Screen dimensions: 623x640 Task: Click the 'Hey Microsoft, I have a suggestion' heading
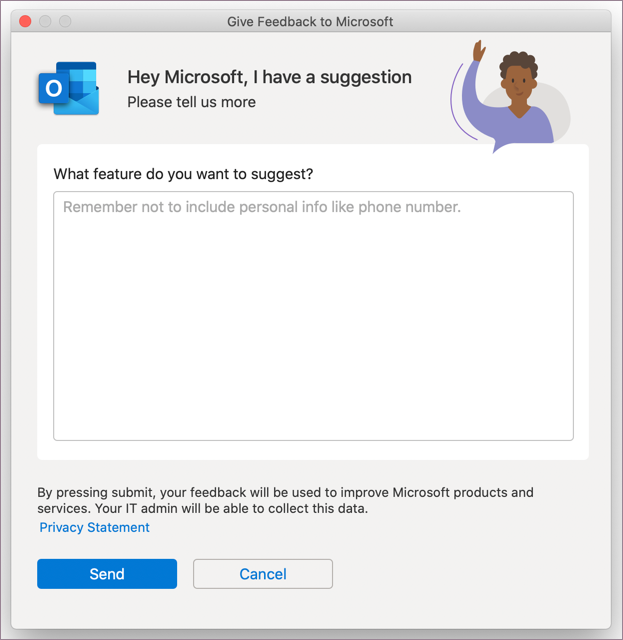[x=269, y=77]
